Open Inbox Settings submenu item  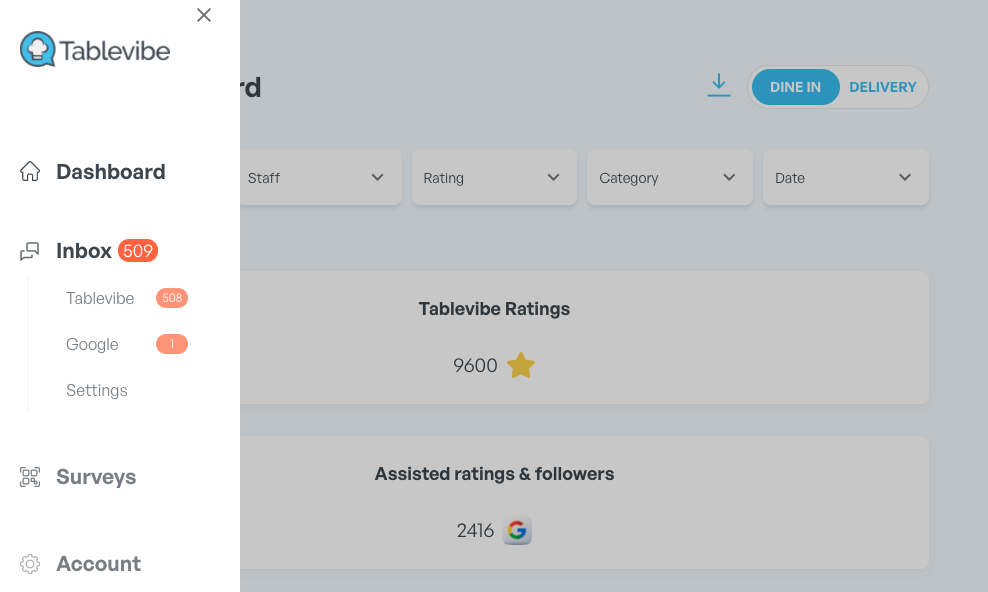click(96, 390)
